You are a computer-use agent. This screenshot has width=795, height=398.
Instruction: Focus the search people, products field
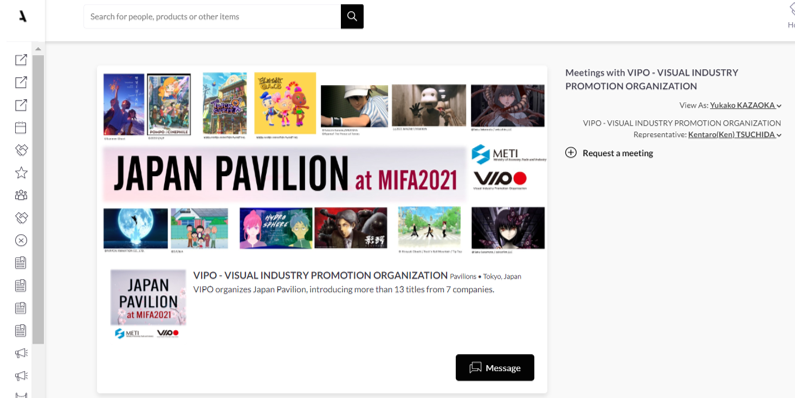pyautogui.click(x=212, y=16)
